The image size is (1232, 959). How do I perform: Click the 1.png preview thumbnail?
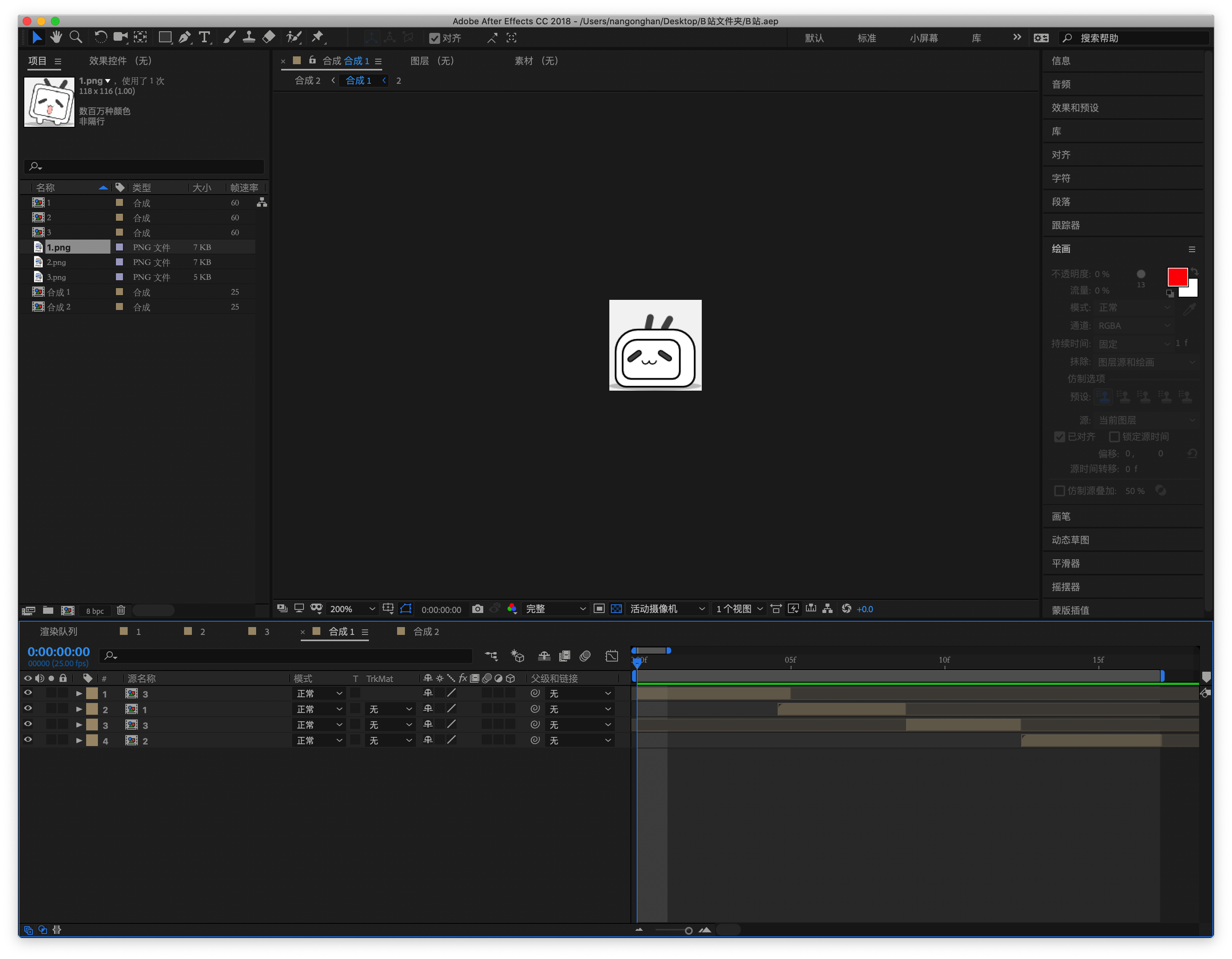(49, 102)
